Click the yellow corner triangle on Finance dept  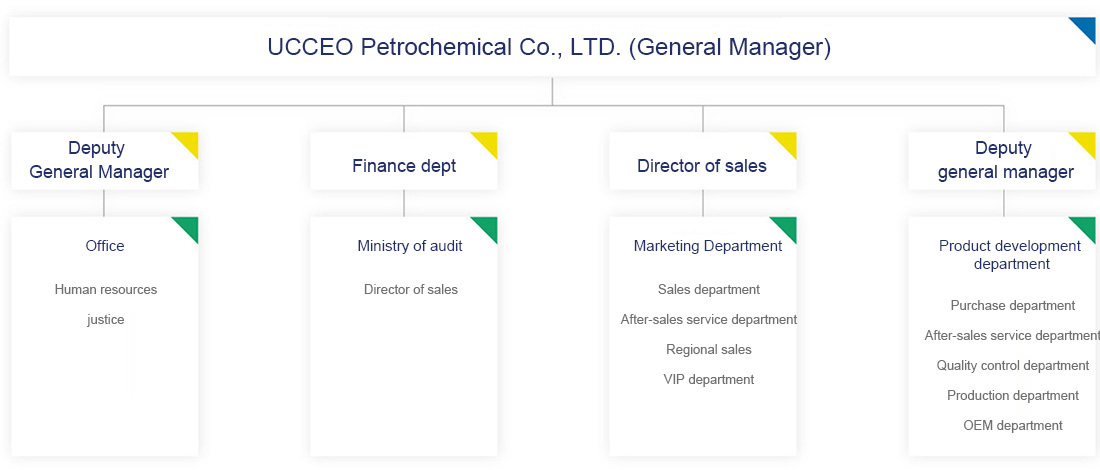point(488,141)
